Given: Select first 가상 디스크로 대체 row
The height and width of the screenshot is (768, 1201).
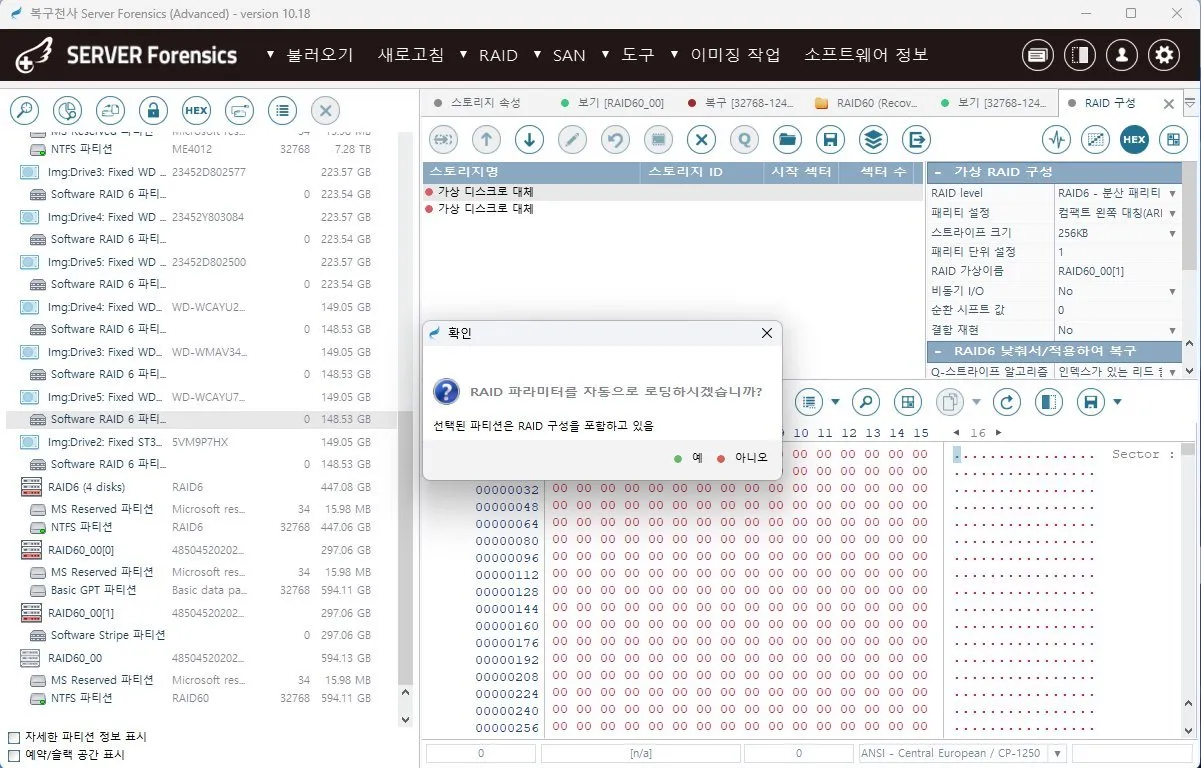Looking at the screenshot, I should [x=673, y=191].
